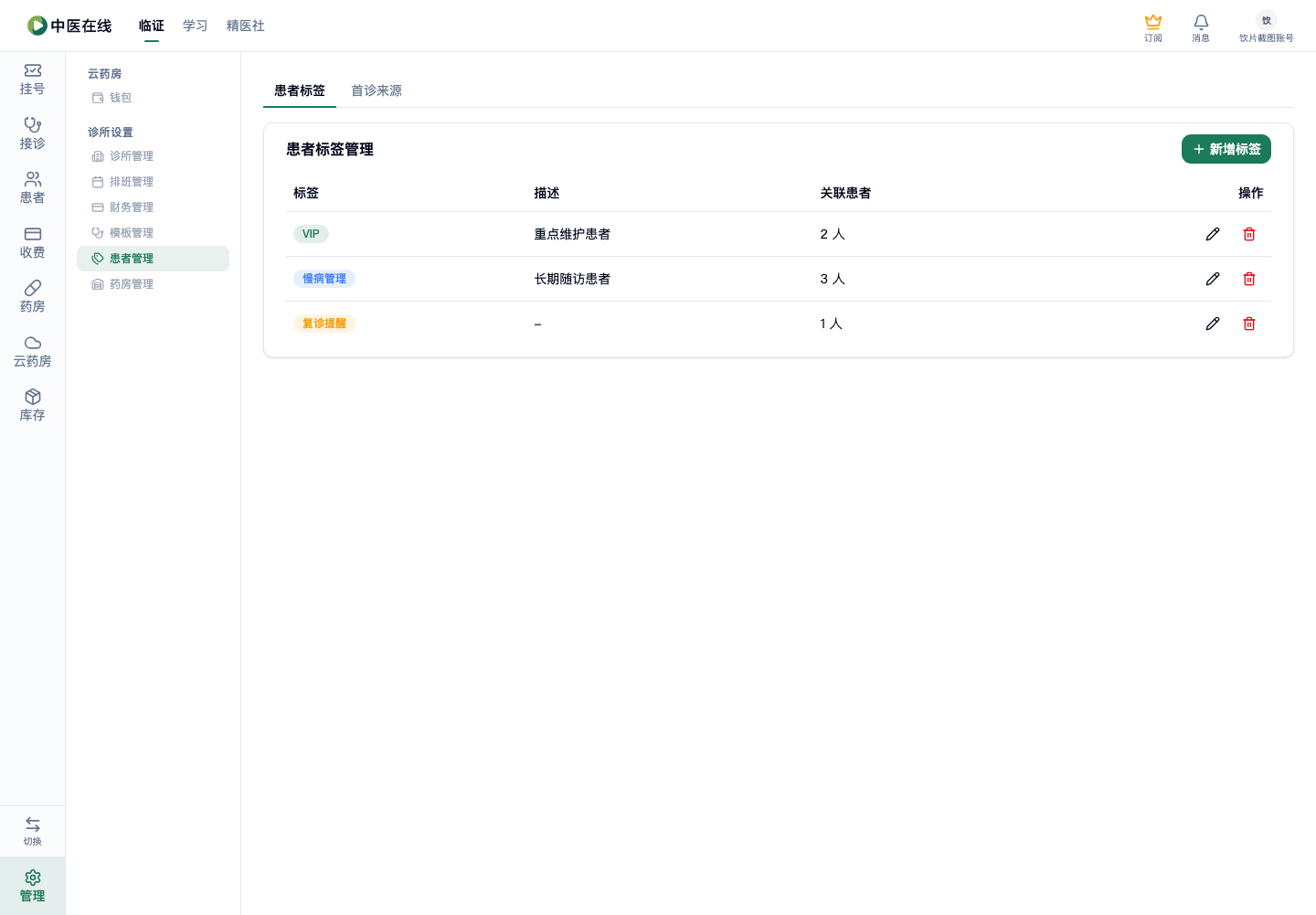
Task: Open 钱包 in the 云药房 menu
Action: click(x=153, y=98)
